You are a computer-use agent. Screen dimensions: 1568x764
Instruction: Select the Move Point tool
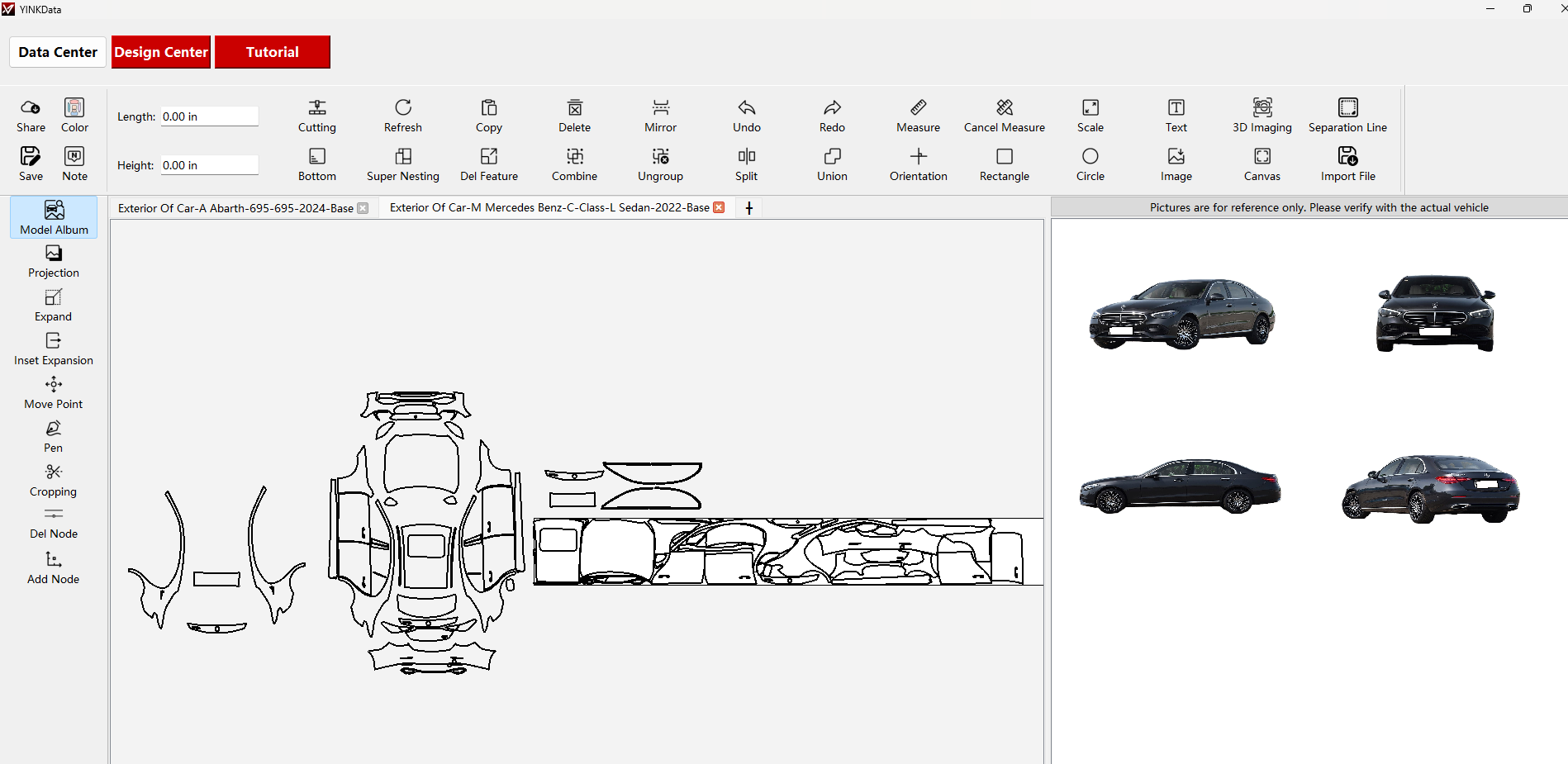(x=54, y=385)
